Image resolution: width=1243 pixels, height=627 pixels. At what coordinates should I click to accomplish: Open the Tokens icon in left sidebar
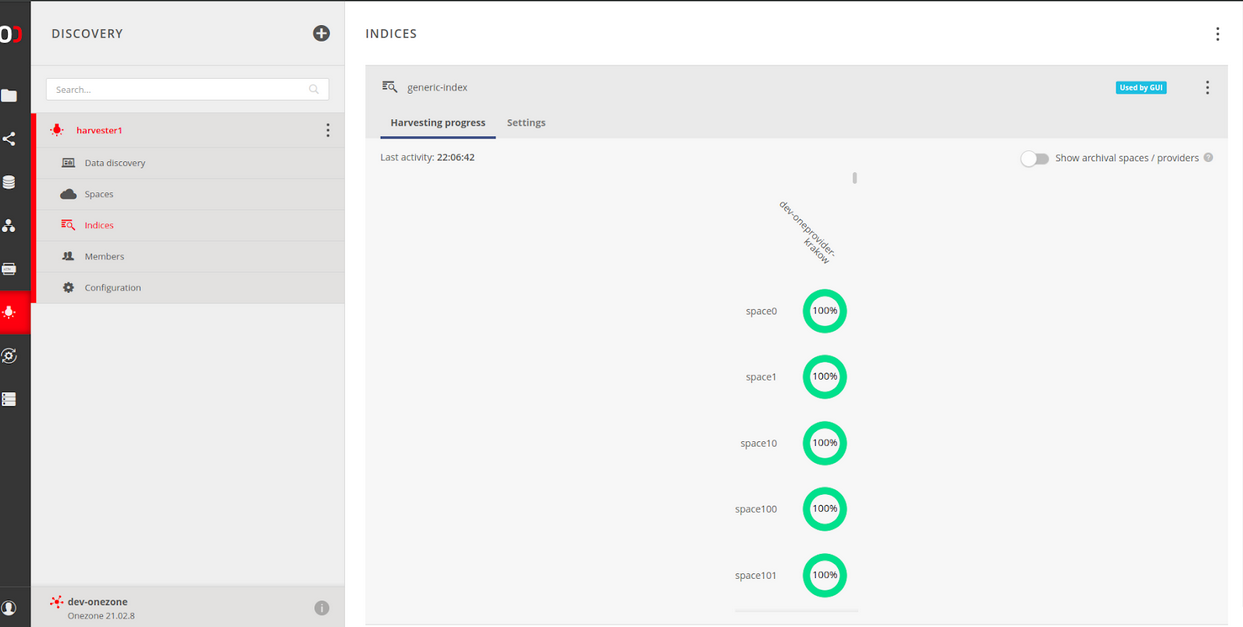pyautogui.click(x=9, y=269)
